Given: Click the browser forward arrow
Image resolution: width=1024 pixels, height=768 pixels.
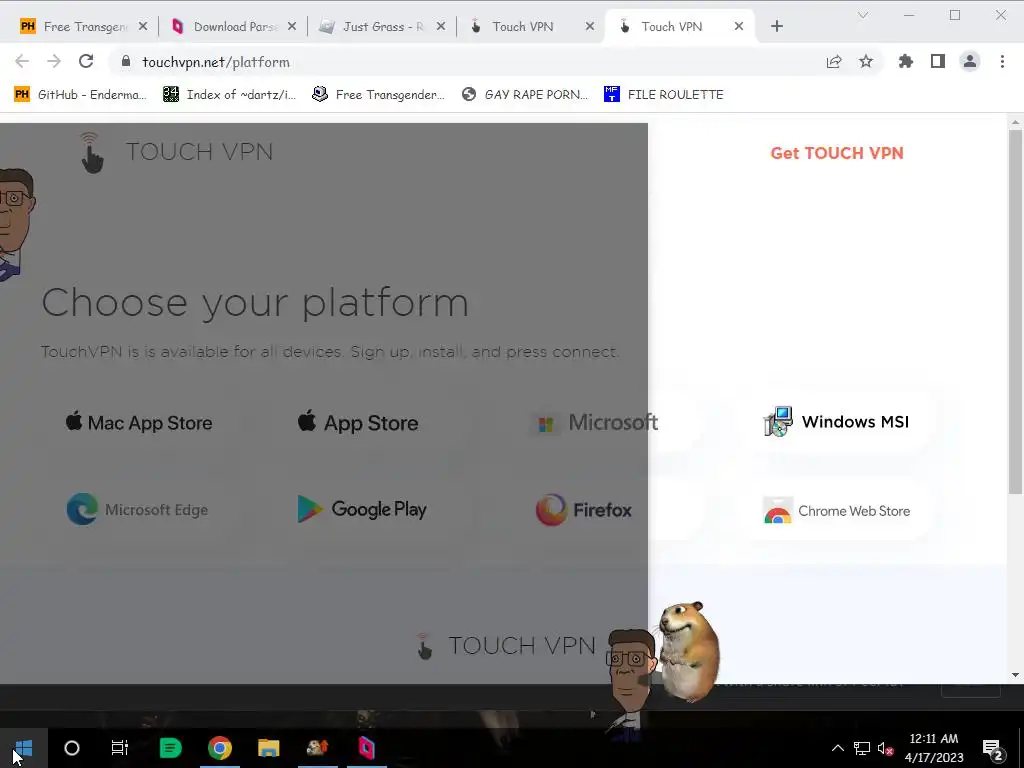Looking at the screenshot, I should pyautogui.click(x=54, y=61).
